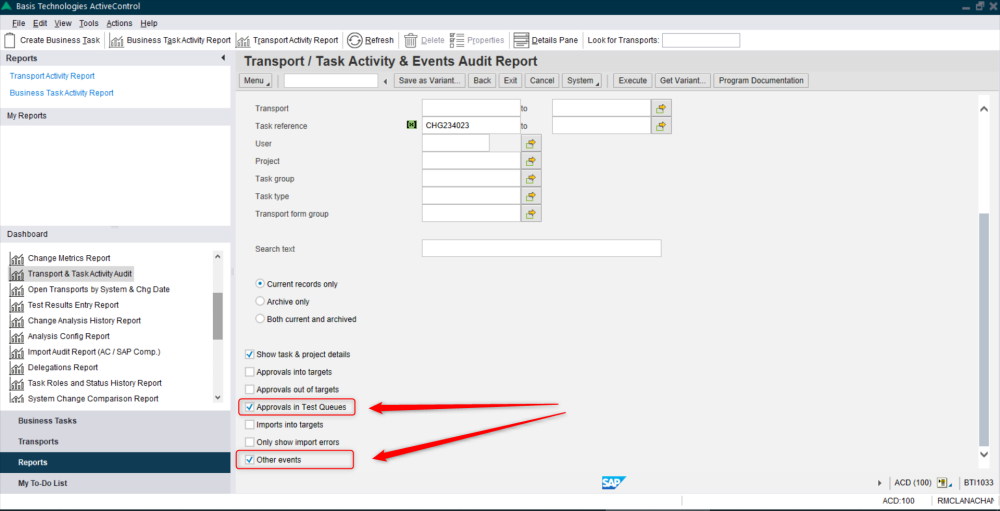Open the Actions menu

[x=119, y=24]
